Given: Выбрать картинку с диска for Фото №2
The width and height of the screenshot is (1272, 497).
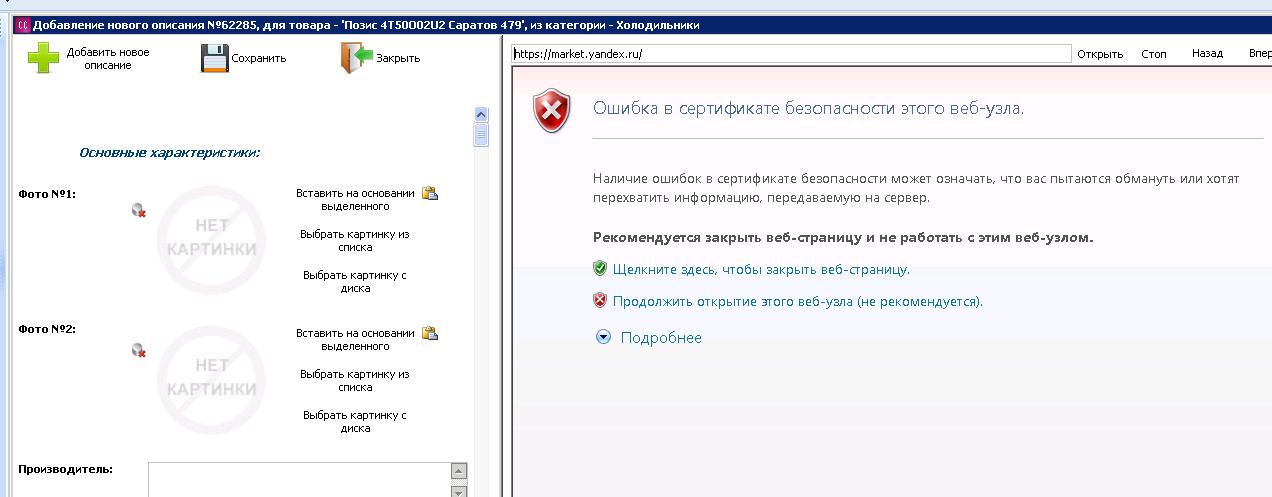Looking at the screenshot, I should point(355,422).
